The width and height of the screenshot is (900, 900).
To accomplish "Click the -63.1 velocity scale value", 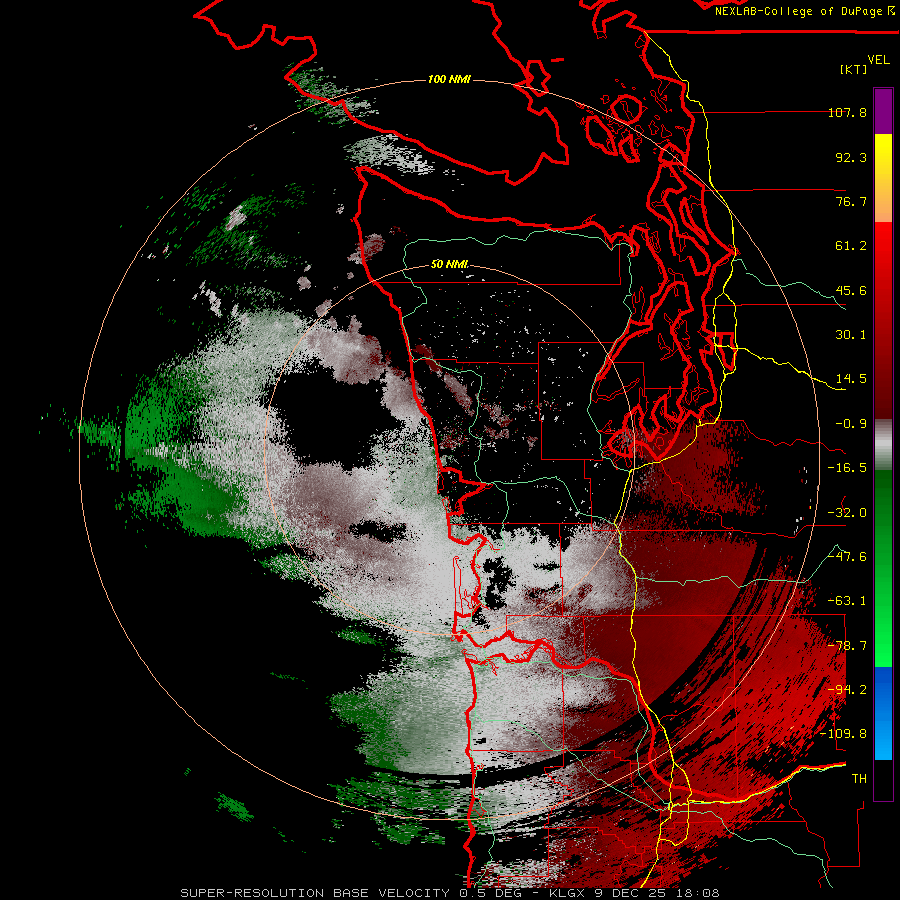I will [847, 601].
